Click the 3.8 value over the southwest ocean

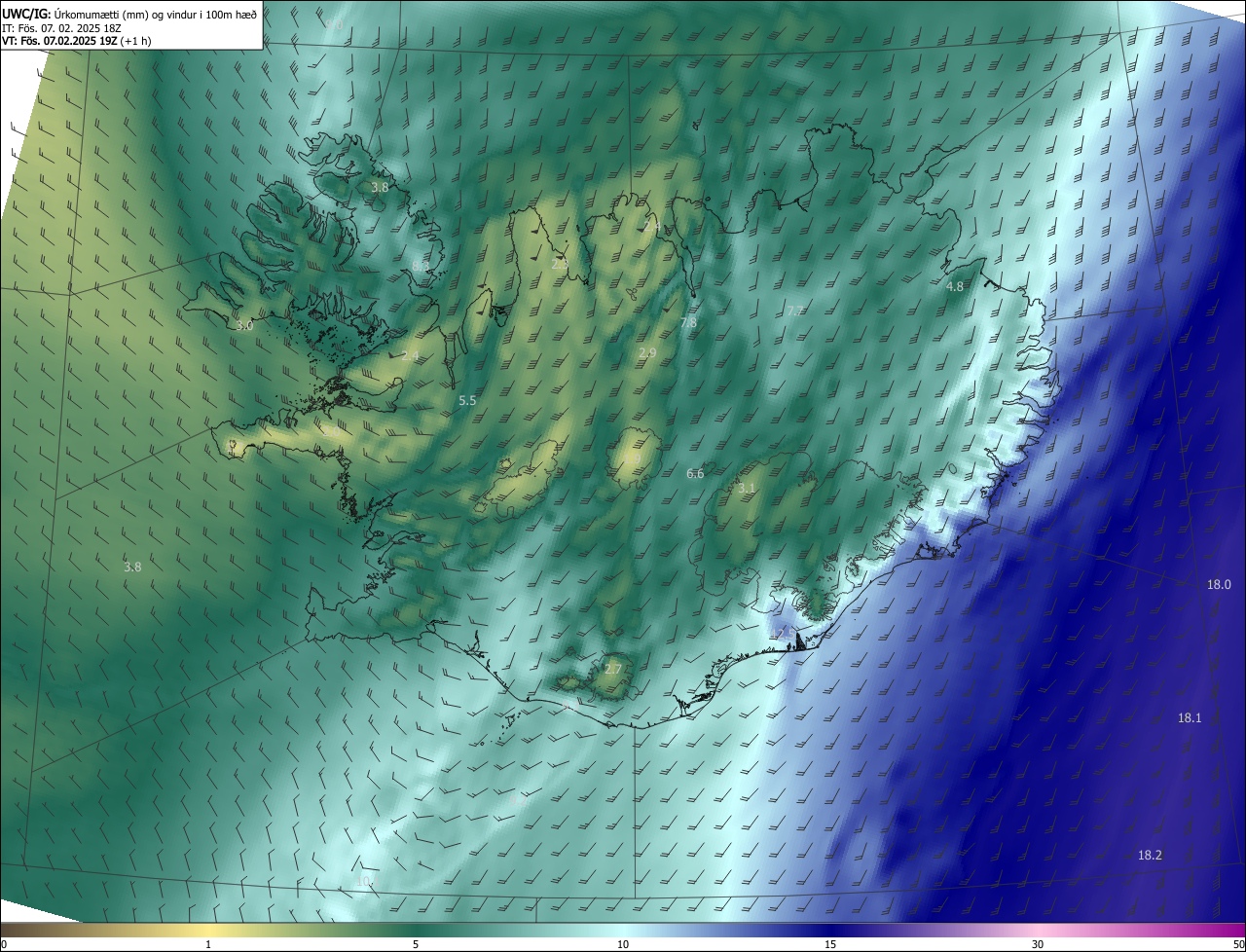132,567
